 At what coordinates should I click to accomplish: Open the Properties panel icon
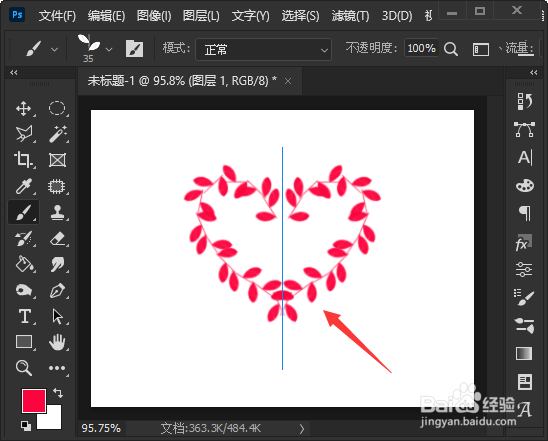tap(525, 382)
